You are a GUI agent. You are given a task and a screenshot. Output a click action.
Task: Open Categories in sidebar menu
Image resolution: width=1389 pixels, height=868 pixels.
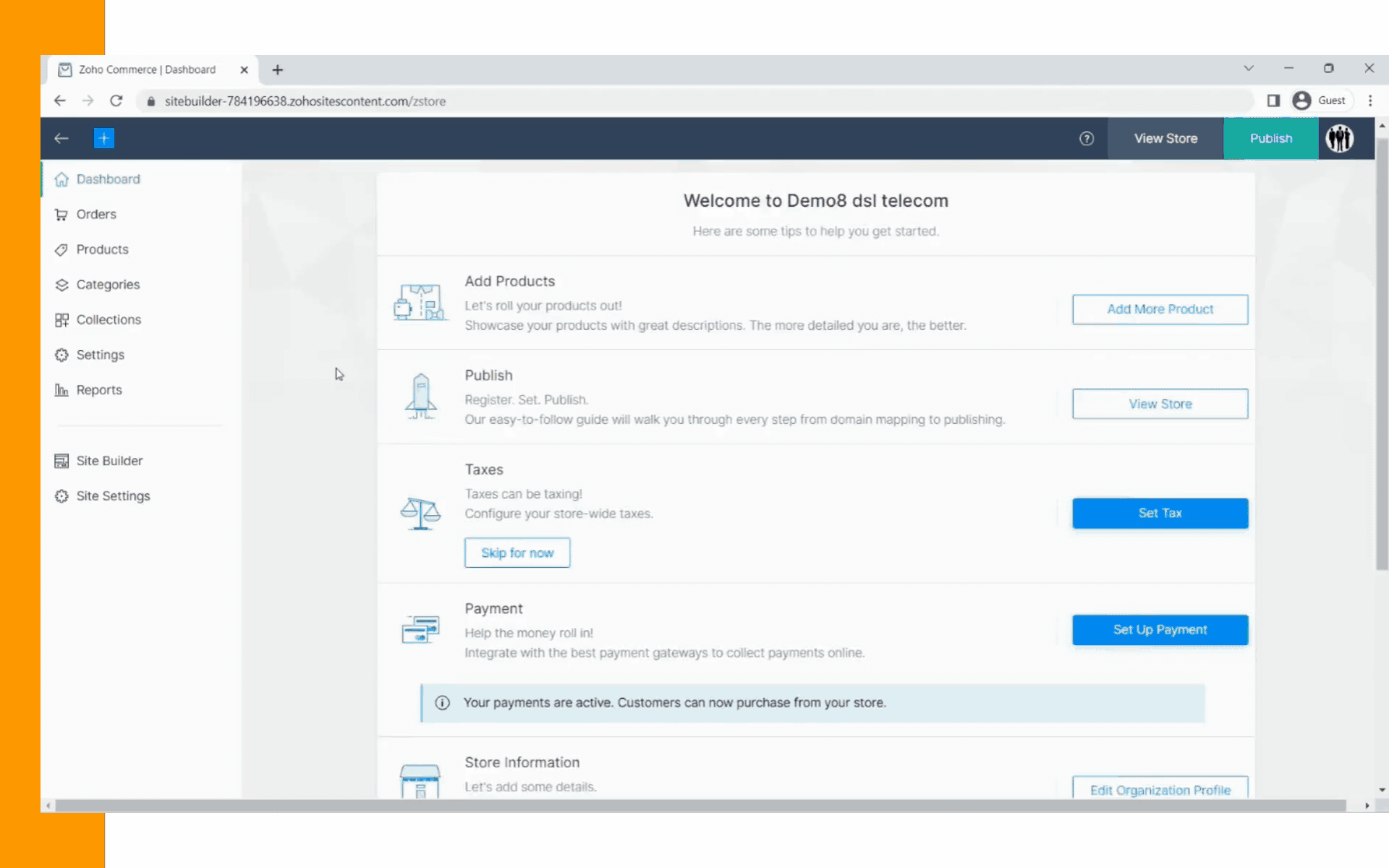[x=109, y=285]
